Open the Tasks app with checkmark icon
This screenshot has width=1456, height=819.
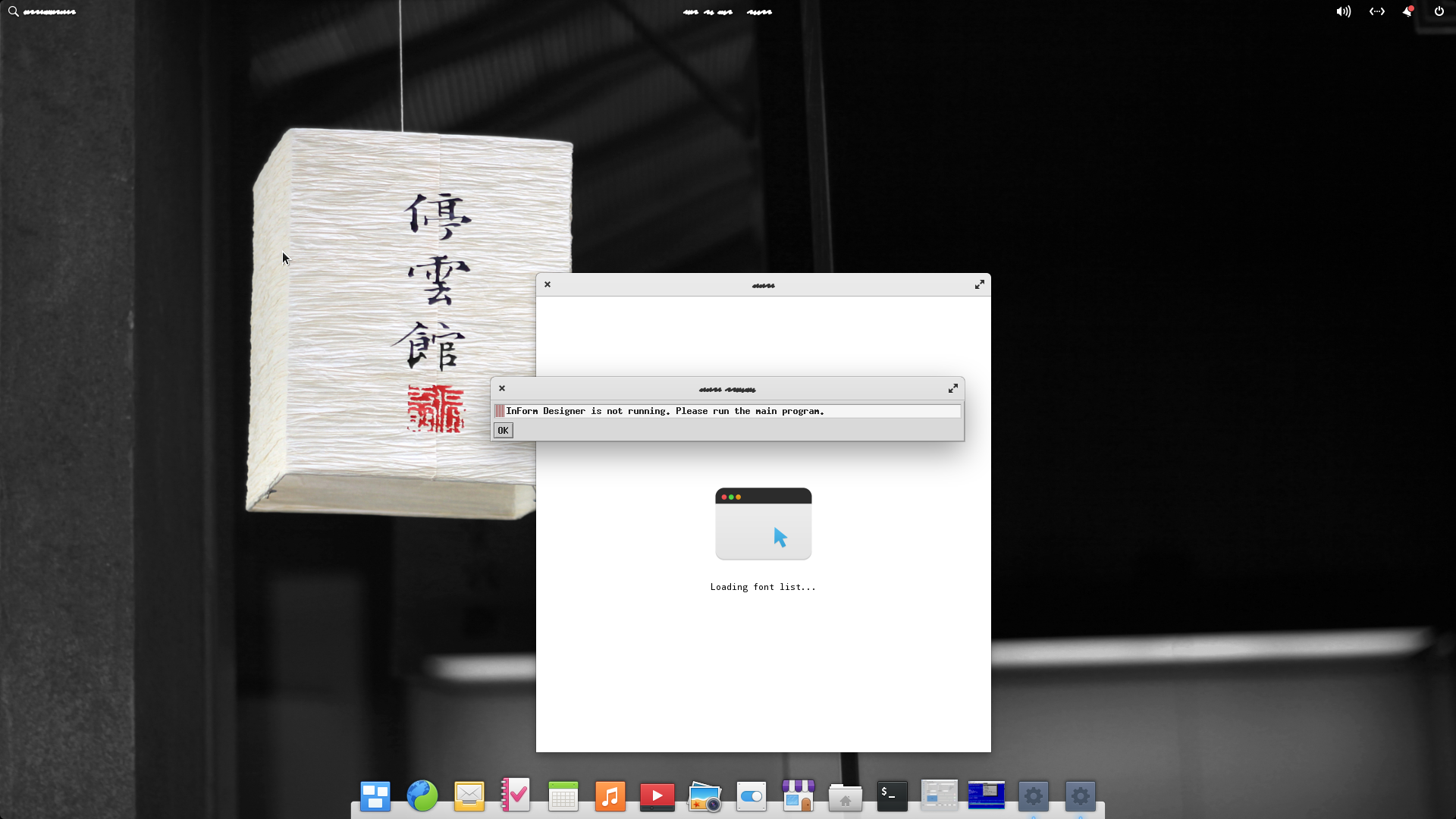pyautogui.click(x=516, y=795)
